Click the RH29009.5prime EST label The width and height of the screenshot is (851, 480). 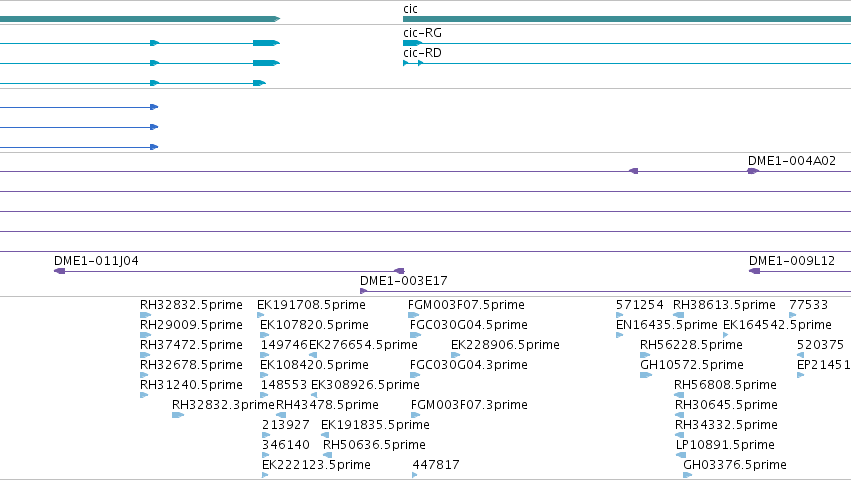pyautogui.click(x=191, y=325)
